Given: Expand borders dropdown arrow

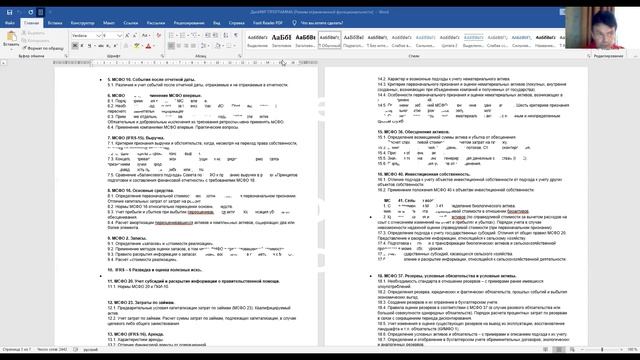Looking at the screenshot, I should pos(234,46).
